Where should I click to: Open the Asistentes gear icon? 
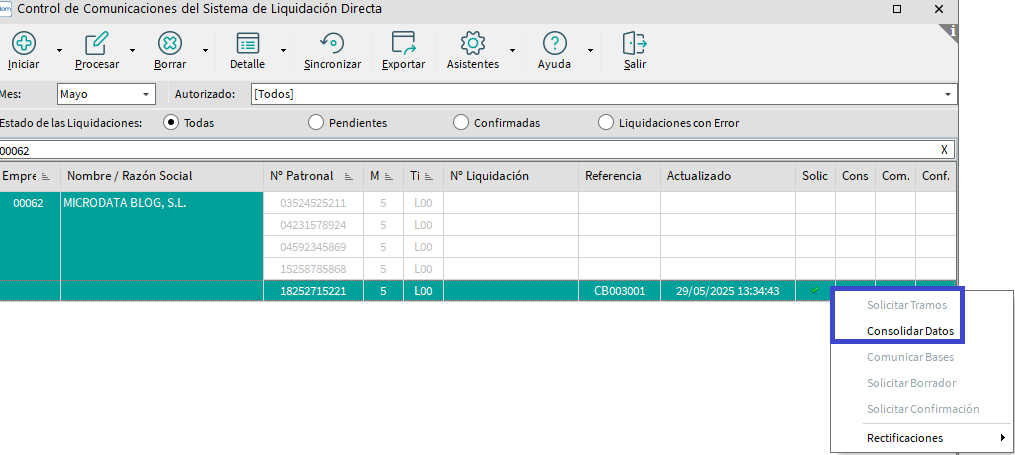click(x=472, y=44)
